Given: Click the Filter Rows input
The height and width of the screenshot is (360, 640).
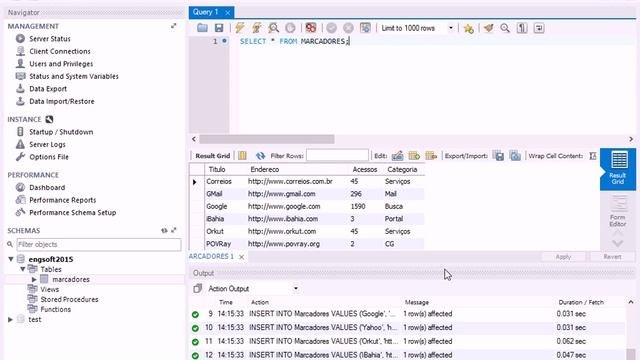Looking at the screenshot, I should (337, 156).
